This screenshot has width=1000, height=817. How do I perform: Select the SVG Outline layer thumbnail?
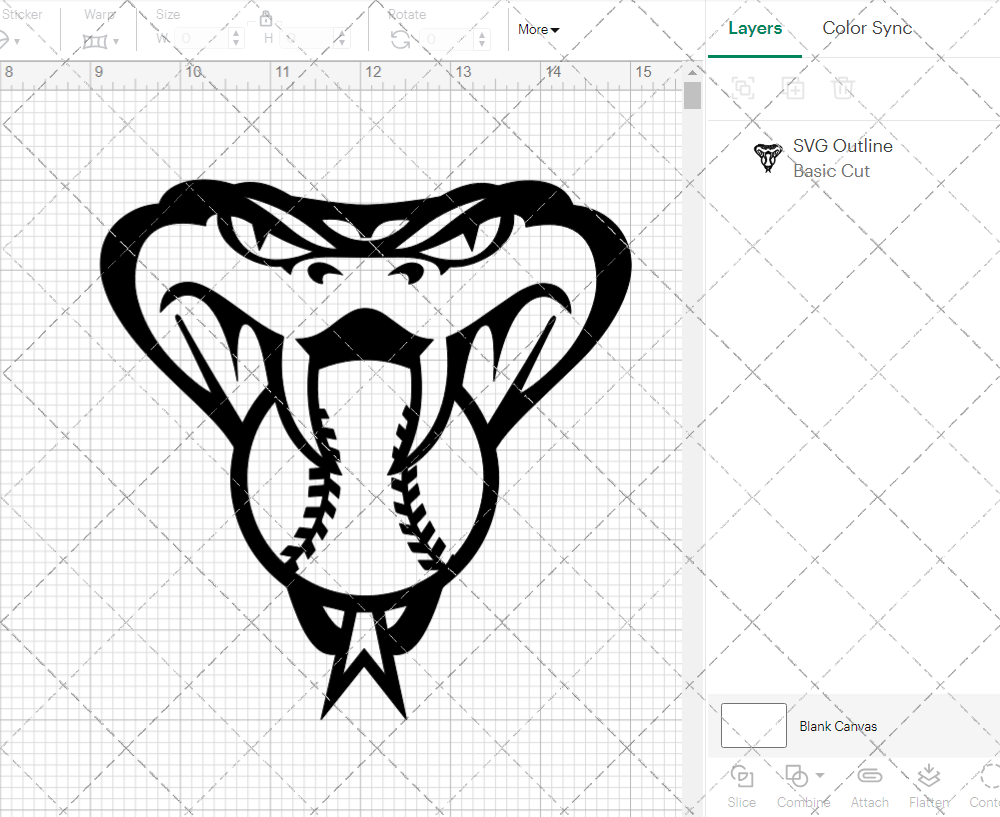[768, 156]
